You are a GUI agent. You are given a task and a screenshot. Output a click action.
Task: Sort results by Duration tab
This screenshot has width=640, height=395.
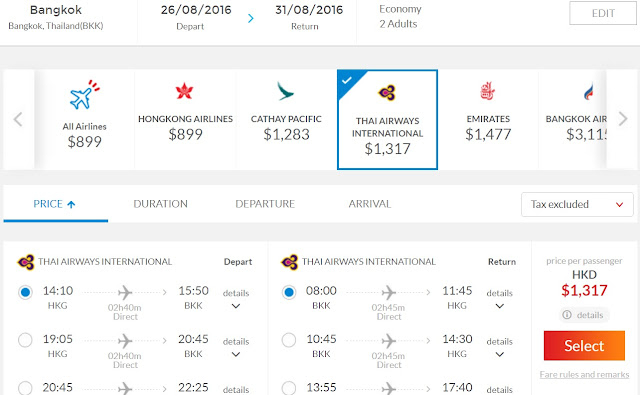(x=160, y=204)
